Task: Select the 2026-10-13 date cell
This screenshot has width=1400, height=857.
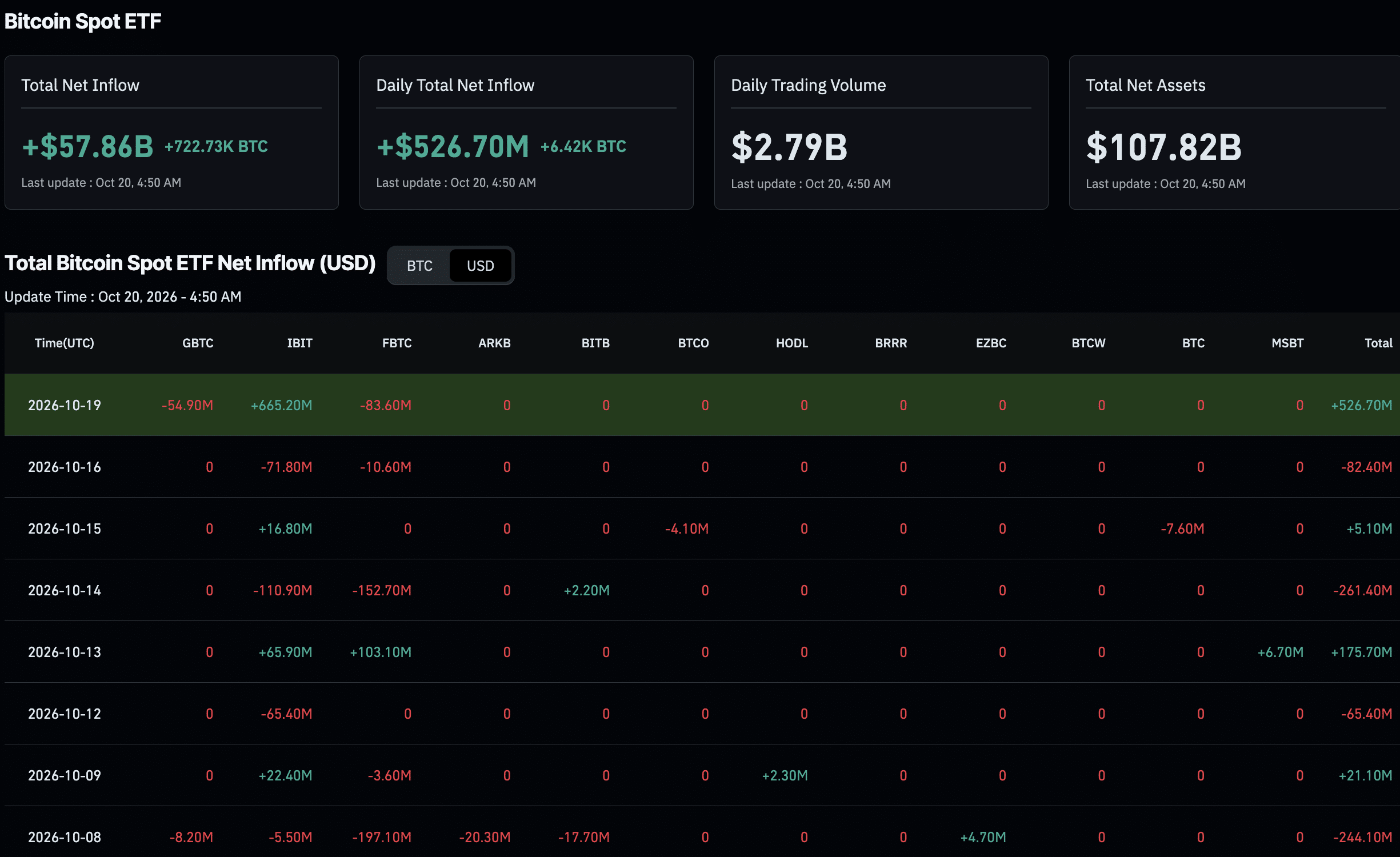Action: pyautogui.click(x=65, y=652)
